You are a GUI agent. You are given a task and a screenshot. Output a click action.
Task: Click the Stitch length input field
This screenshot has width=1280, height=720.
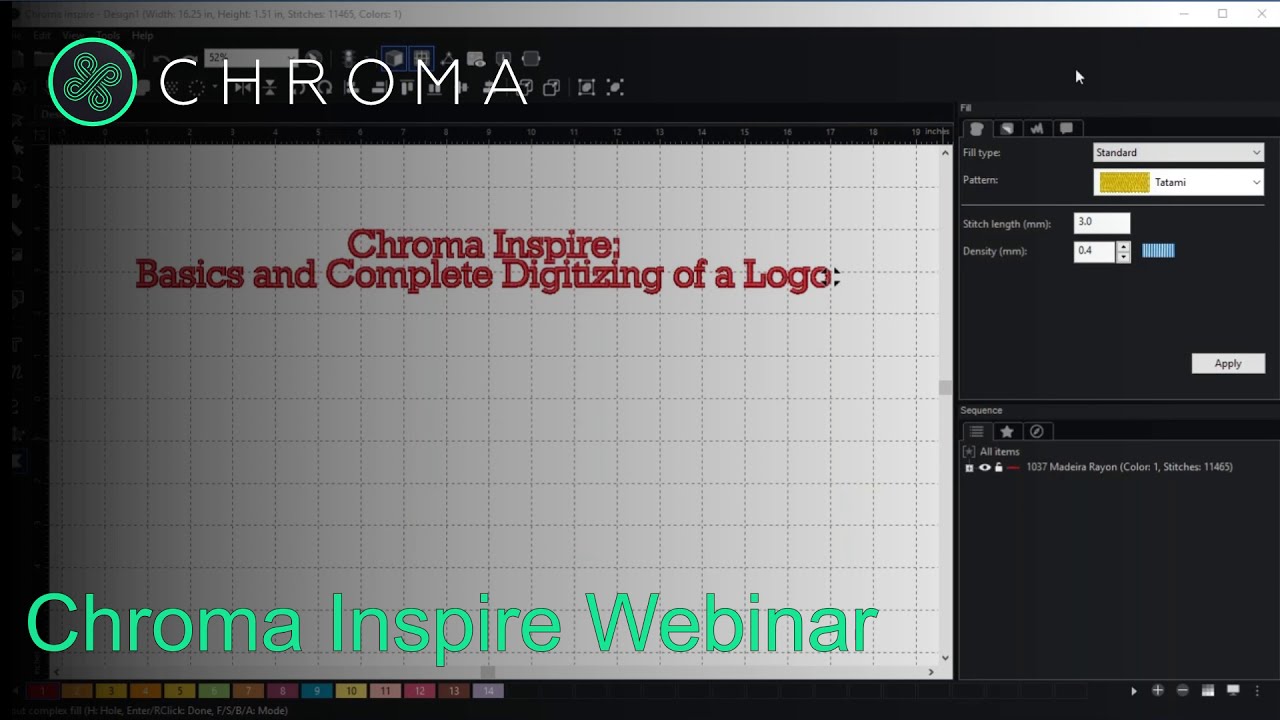1102,222
